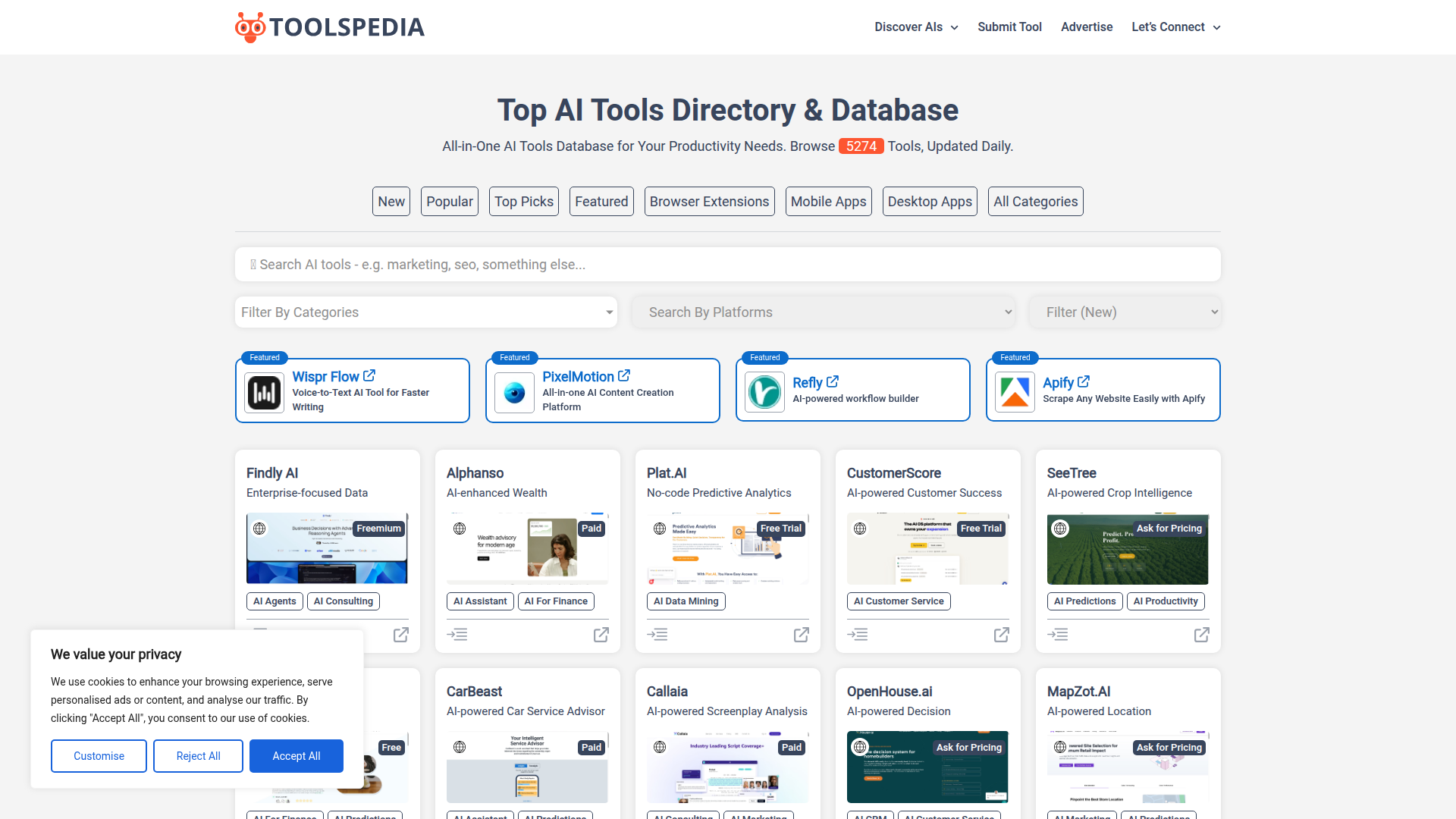Screen dimensions: 1456x819
Task: Click the AI Consulting tag on Findly AI
Action: coord(344,601)
